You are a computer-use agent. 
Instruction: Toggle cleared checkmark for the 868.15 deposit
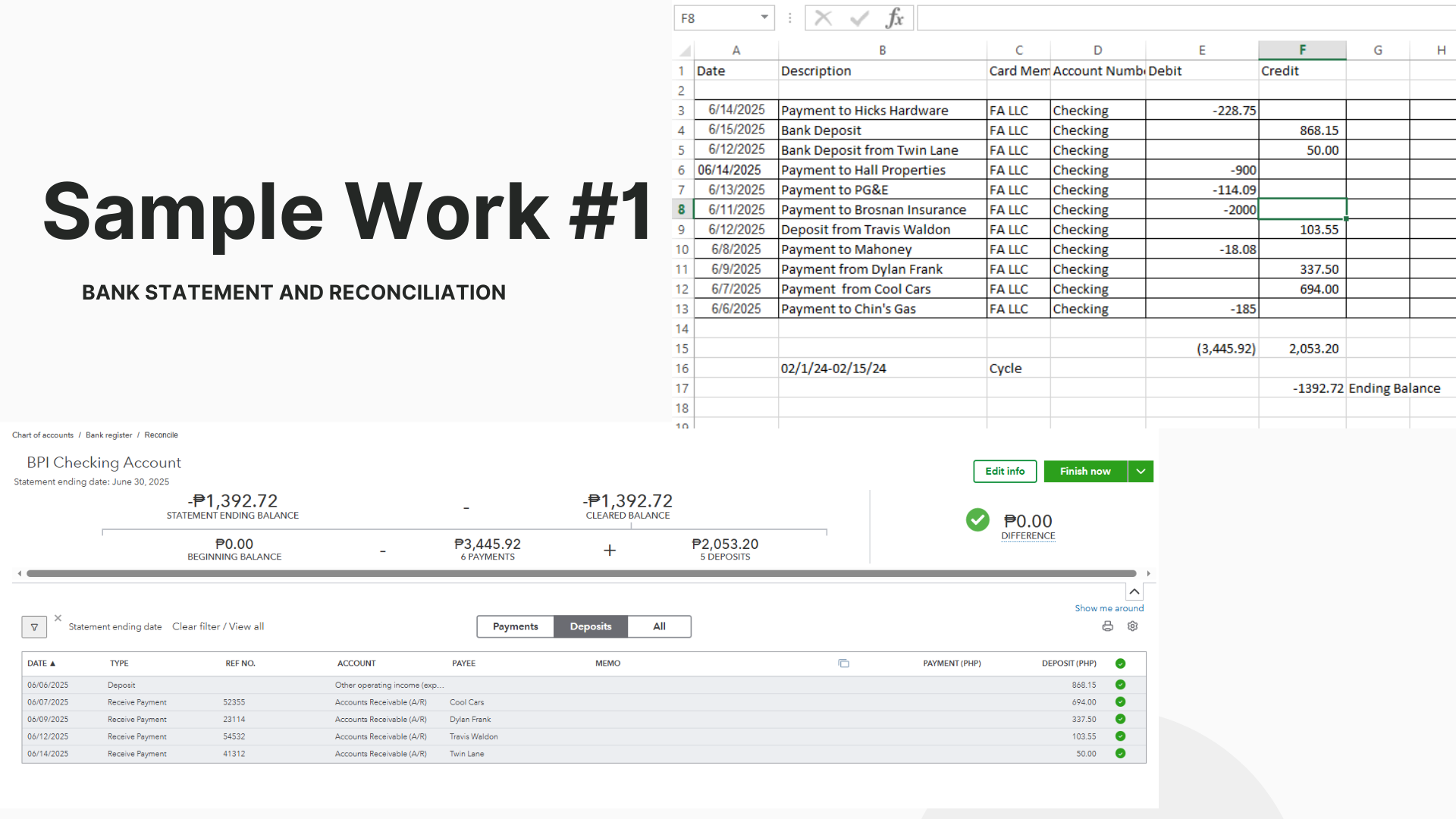pos(1120,685)
